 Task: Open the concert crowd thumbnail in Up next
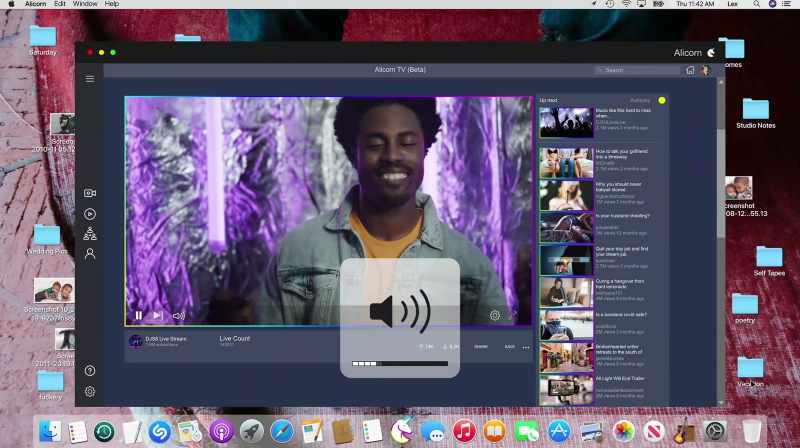[x=566, y=122]
